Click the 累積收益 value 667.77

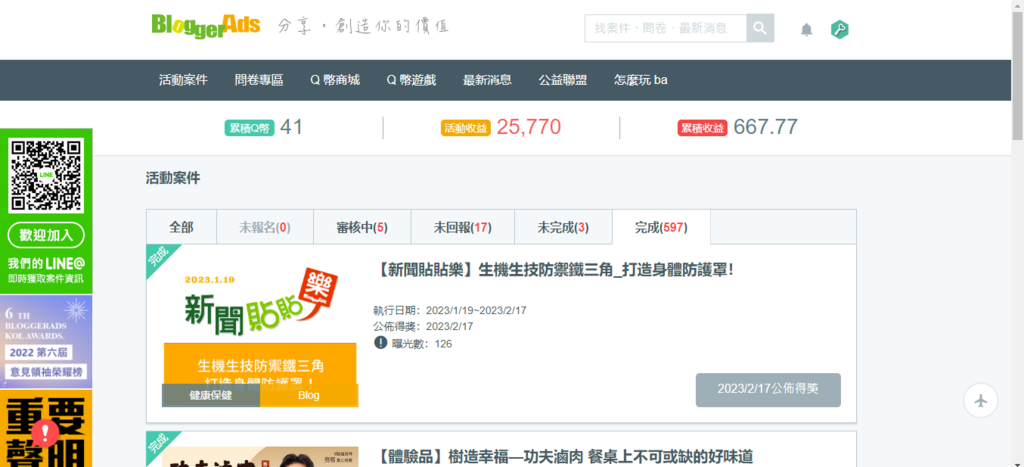(x=765, y=127)
